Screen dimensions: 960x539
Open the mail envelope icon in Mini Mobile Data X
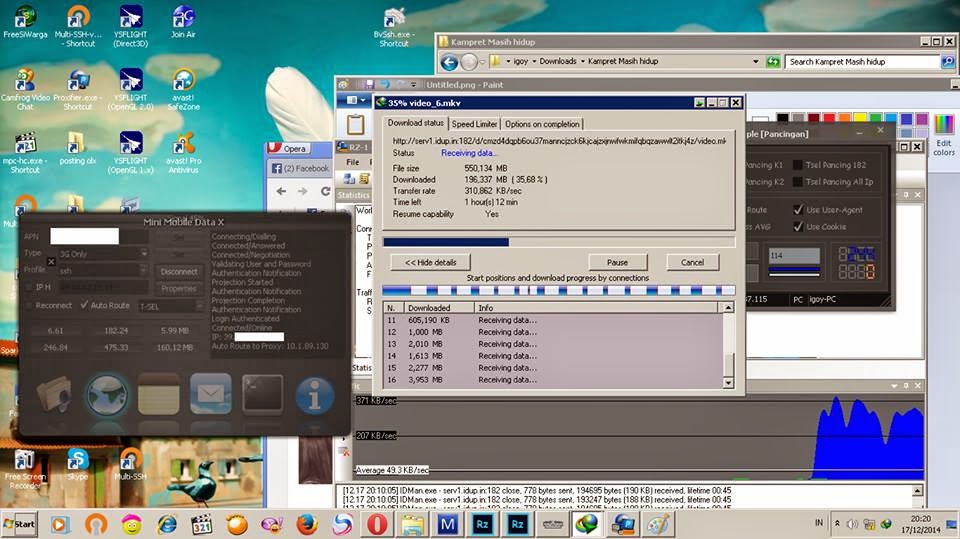(211, 394)
